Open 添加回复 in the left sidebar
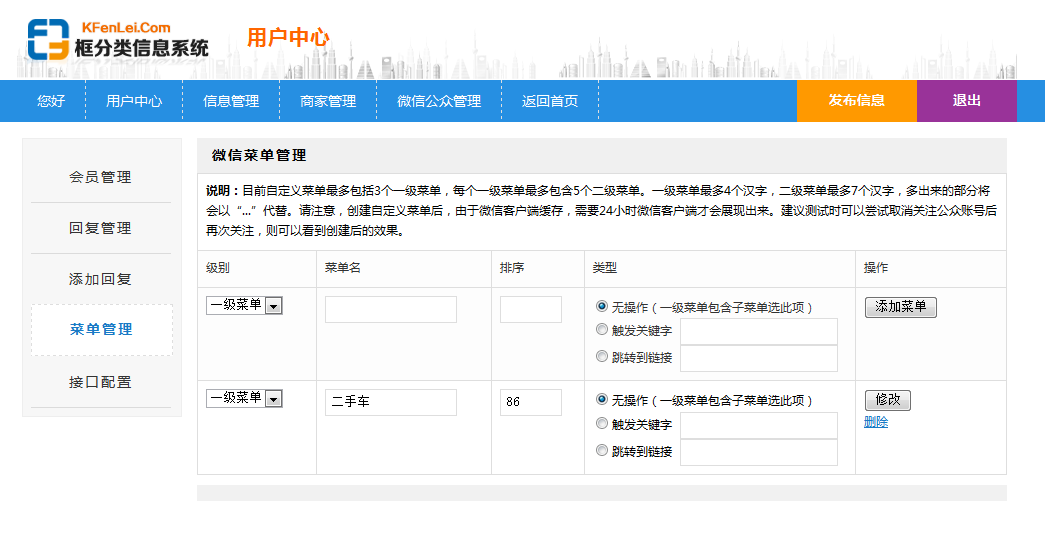The height and width of the screenshot is (534, 1045). (x=101, y=279)
